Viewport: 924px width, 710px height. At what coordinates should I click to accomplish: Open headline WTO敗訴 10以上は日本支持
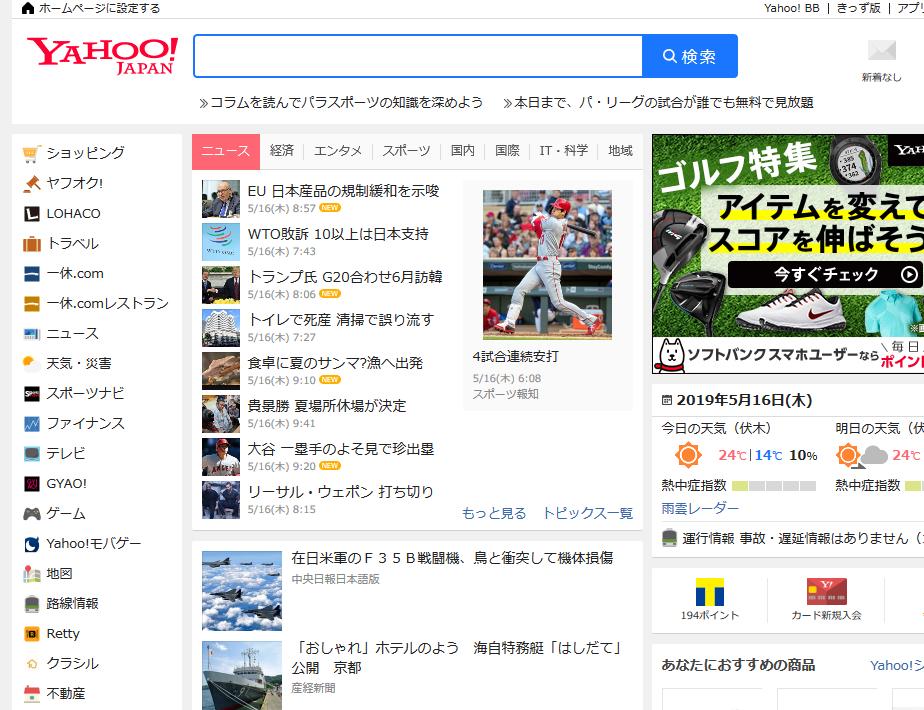pos(338,234)
